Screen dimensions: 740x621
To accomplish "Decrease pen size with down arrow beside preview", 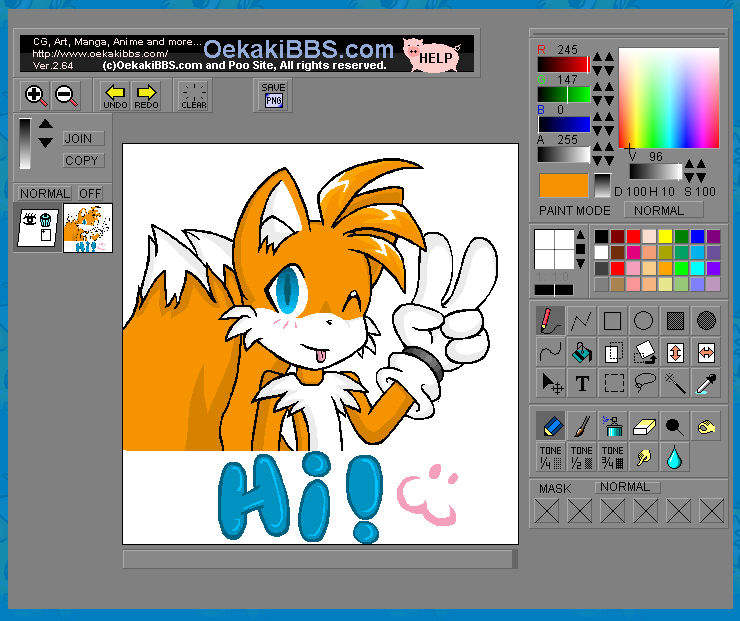I will point(581,263).
